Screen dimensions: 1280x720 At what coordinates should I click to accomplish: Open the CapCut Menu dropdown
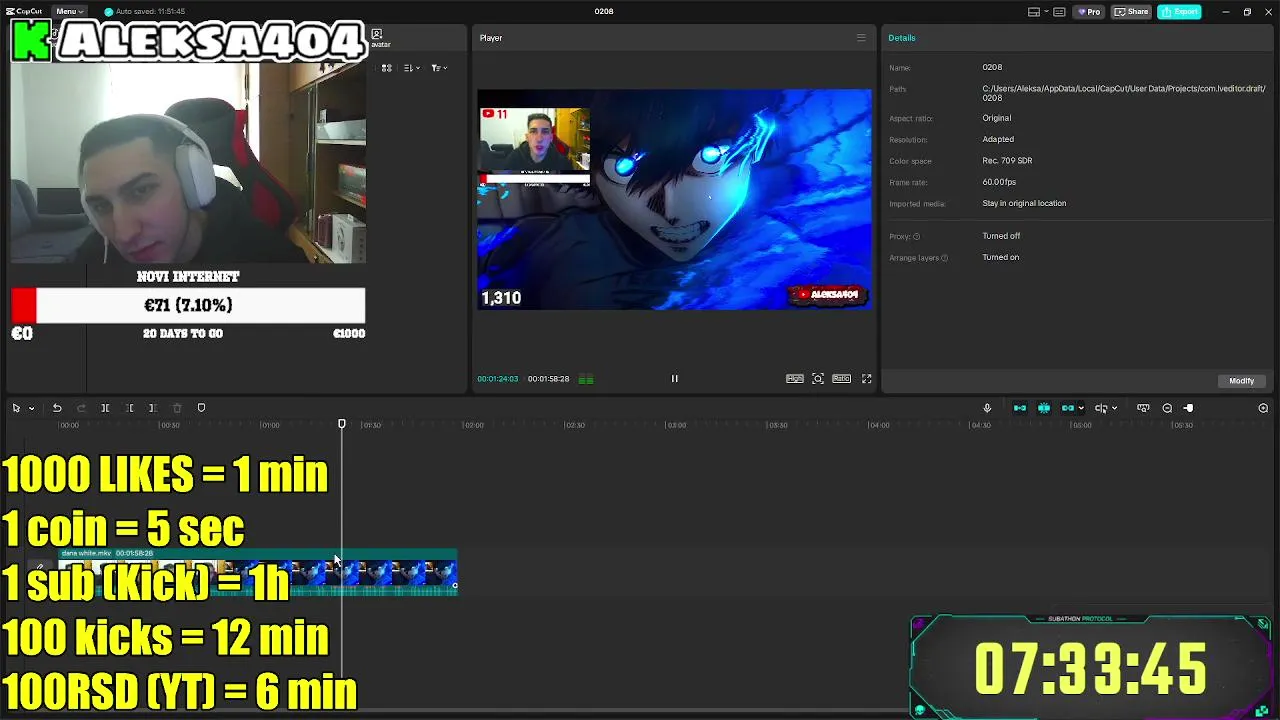pyautogui.click(x=70, y=11)
